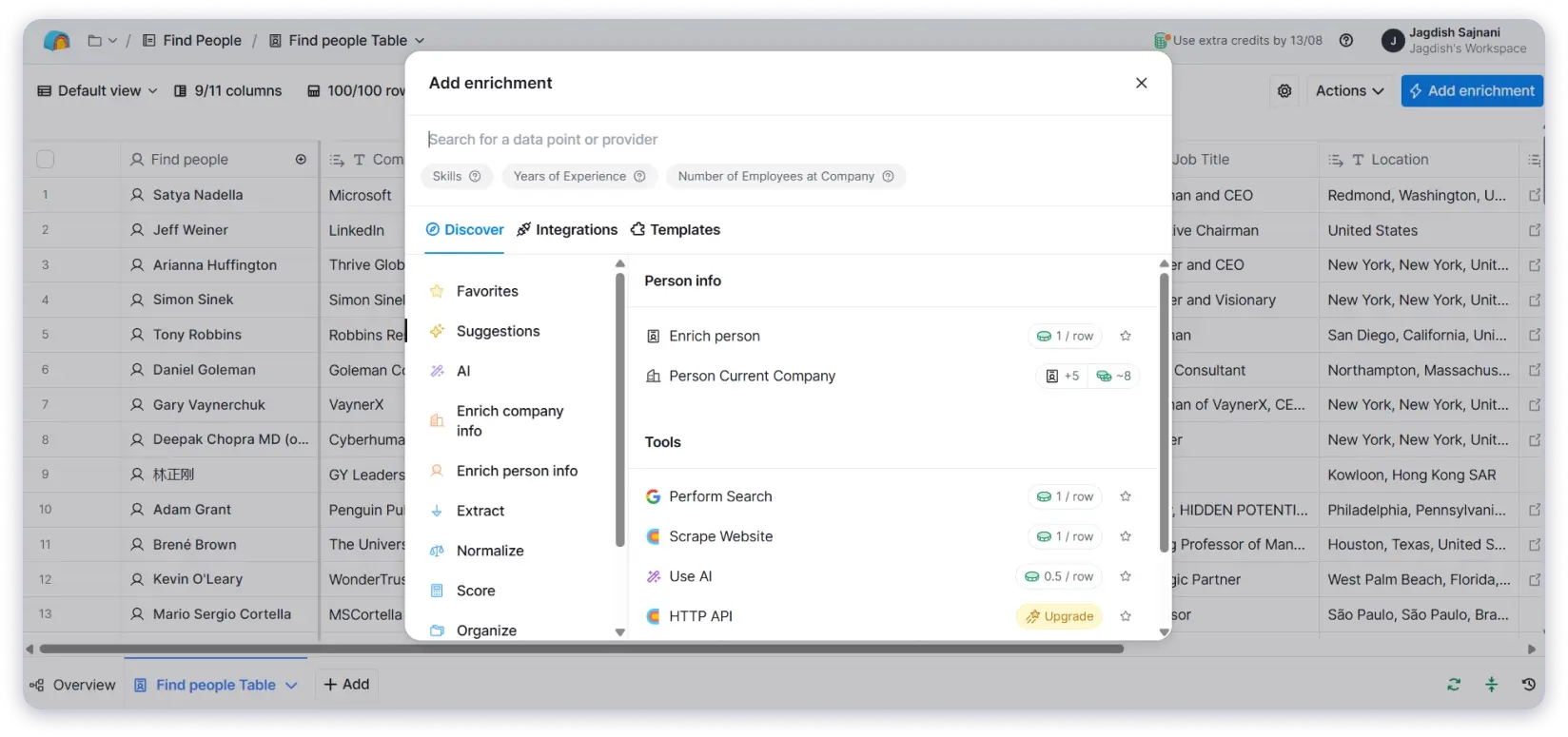Click the help icon on Years of Experience chip
The width and height of the screenshot is (1568, 737).
coord(639,177)
